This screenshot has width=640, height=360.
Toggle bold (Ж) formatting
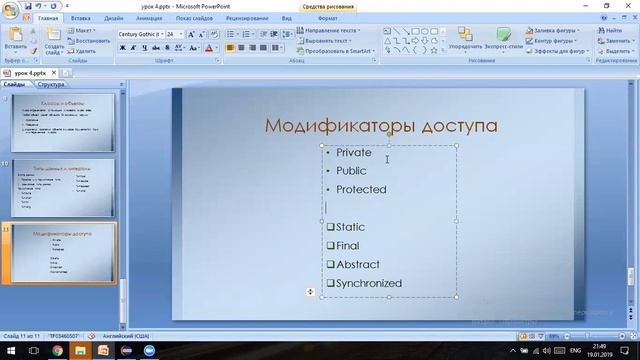tap(122, 48)
